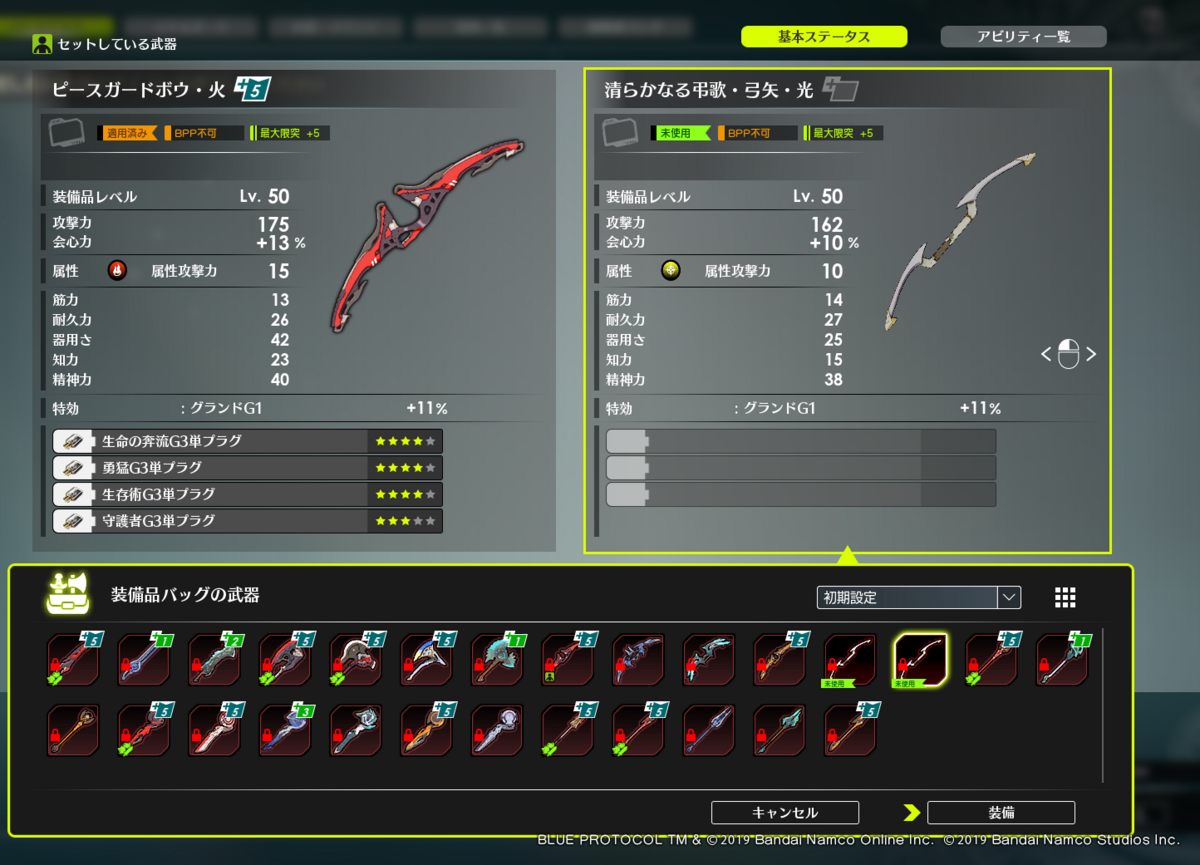The height and width of the screenshot is (865, 1200).
Task: Select the 生存術G3単プラグ row
Action: [x=247, y=494]
